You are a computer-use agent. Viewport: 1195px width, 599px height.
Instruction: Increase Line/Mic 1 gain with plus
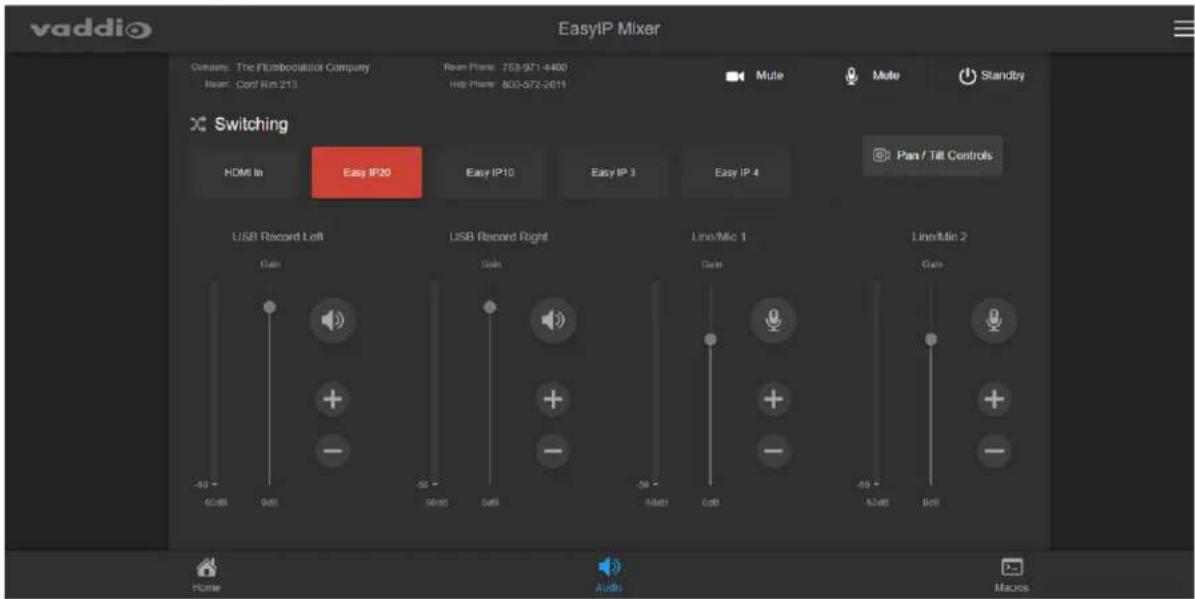coord(774,399)
